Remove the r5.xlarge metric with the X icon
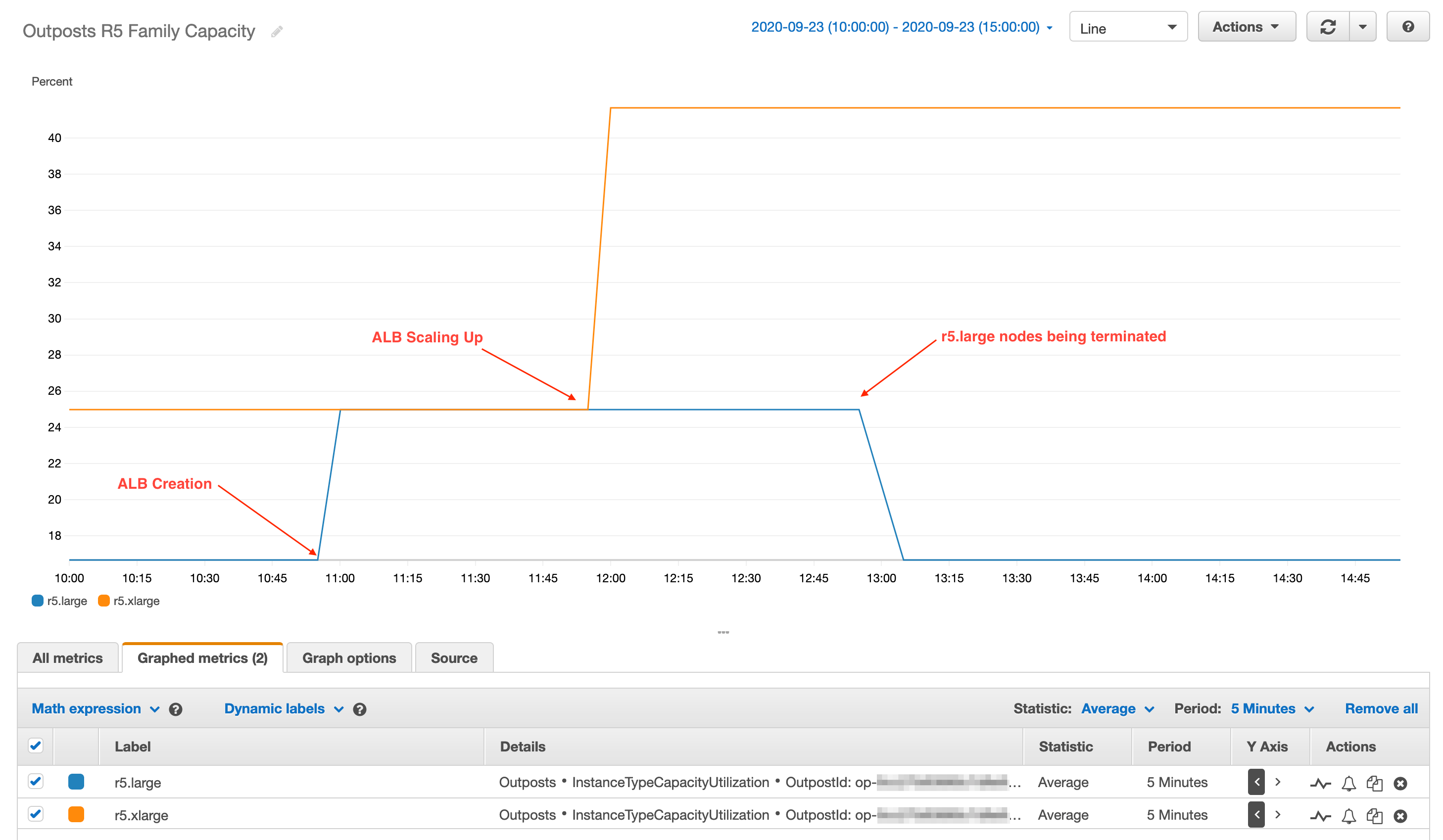1443x840 pixels. 1400,816
